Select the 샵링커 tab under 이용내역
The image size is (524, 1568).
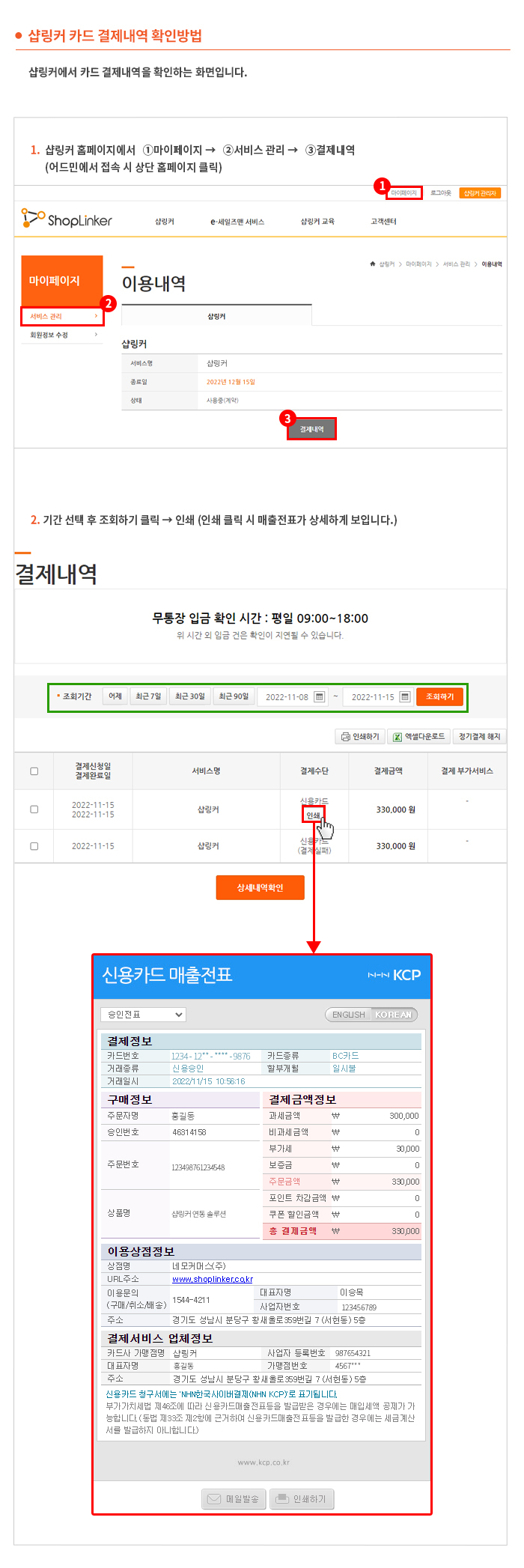(x=216, y=316)
